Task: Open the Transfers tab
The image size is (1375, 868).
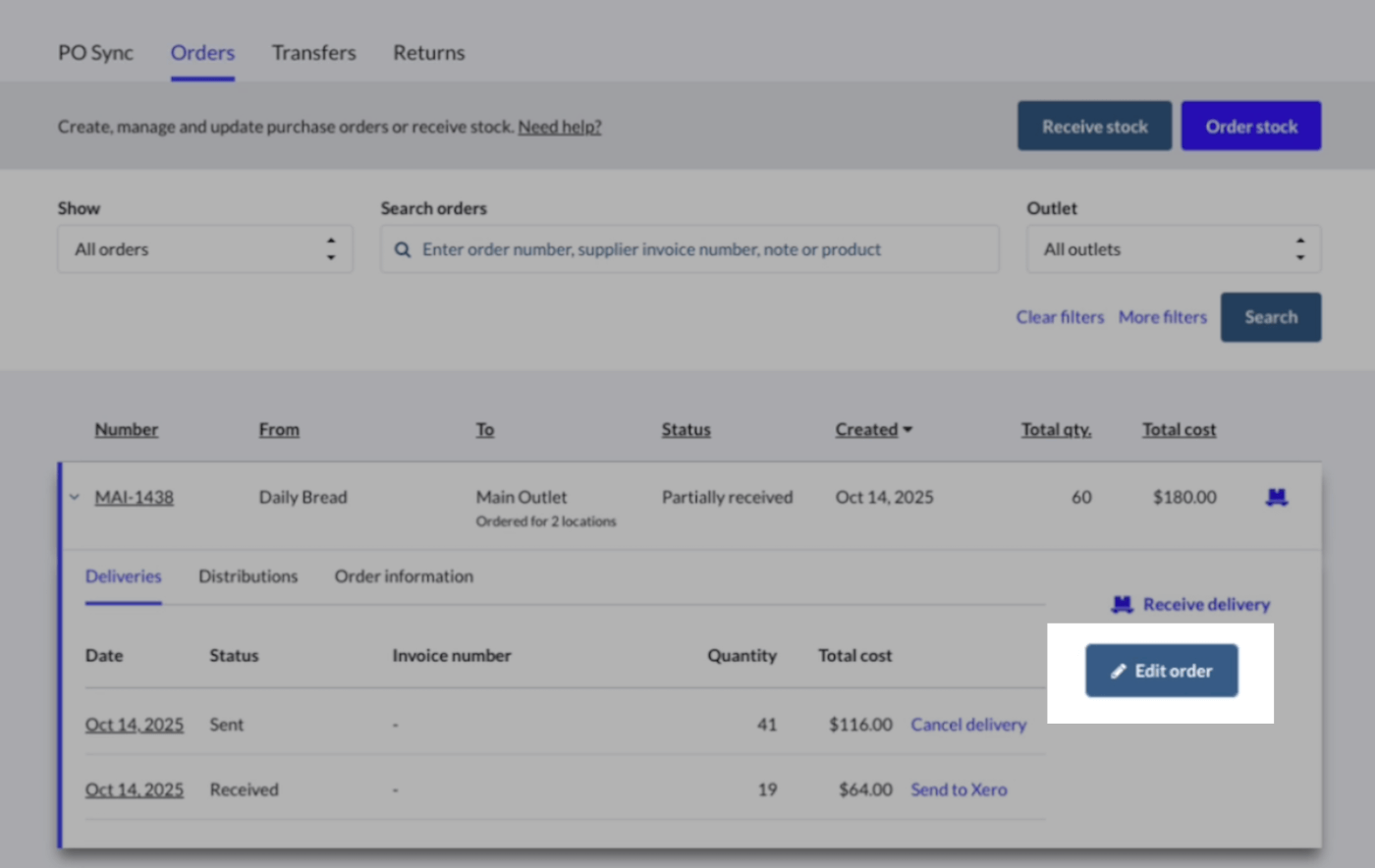Action: (313, 53)
